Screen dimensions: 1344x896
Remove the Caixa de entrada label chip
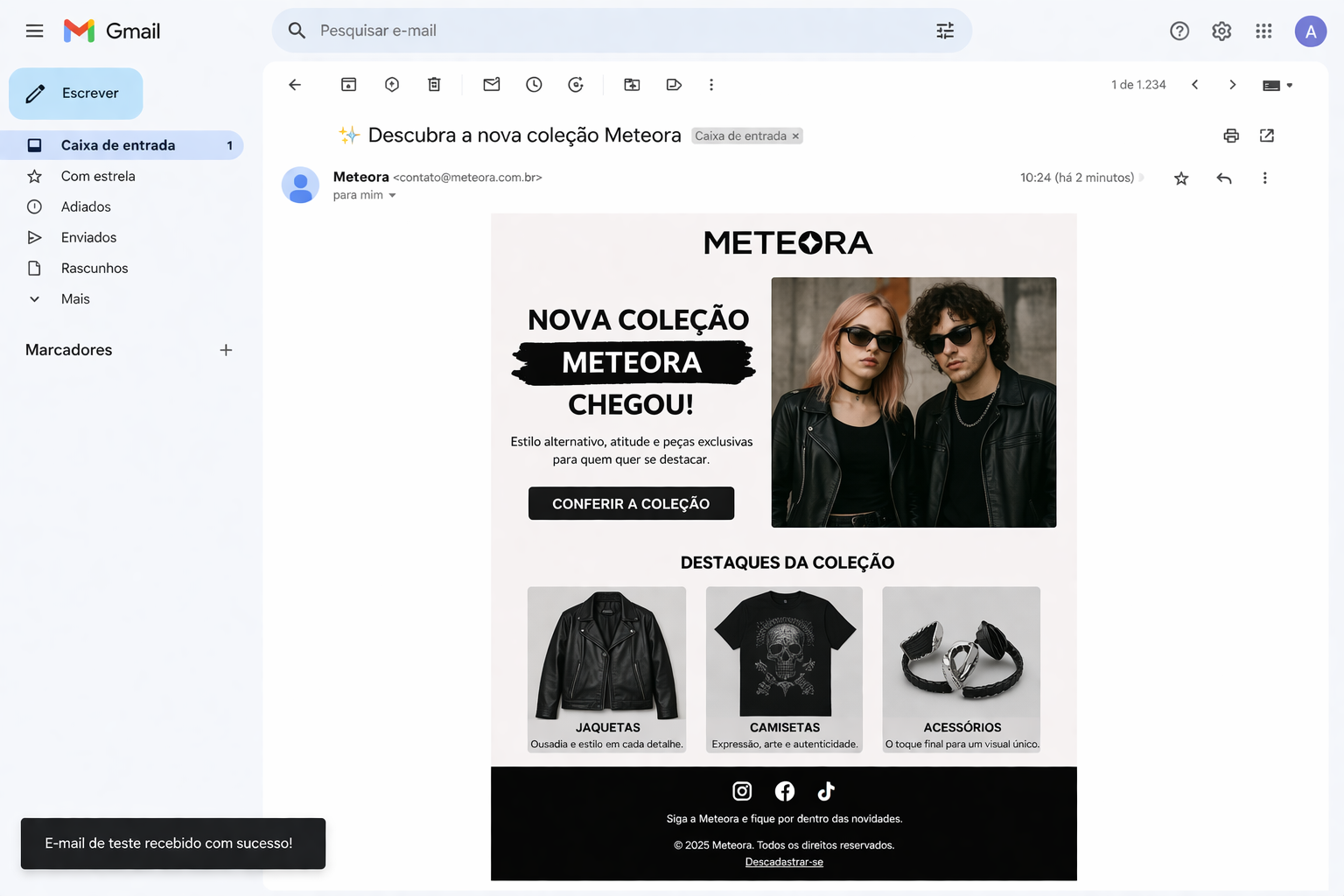click(795, 136)
